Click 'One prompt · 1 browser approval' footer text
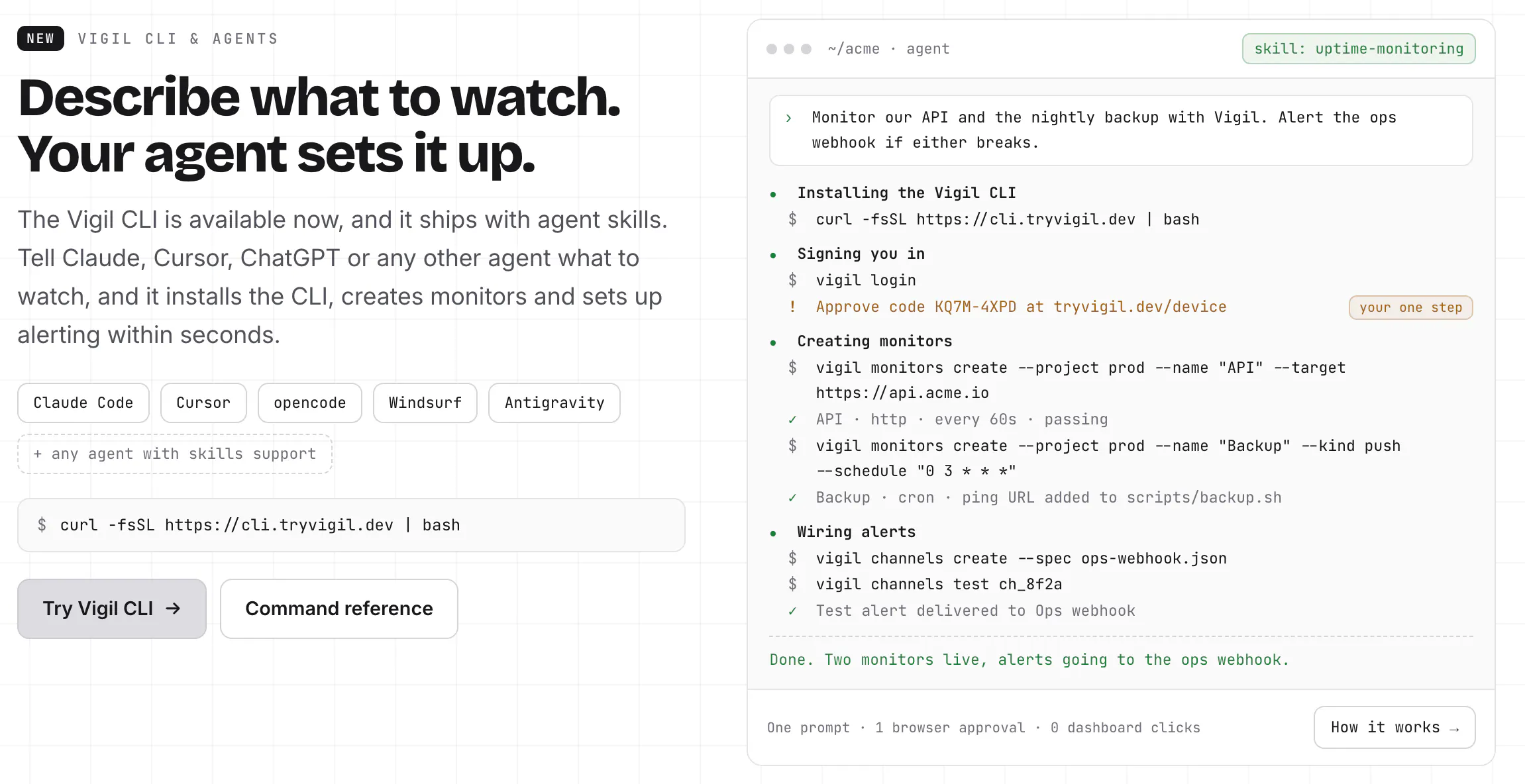The height and width of the screenshot is (784, 1525). pos(984,728)
